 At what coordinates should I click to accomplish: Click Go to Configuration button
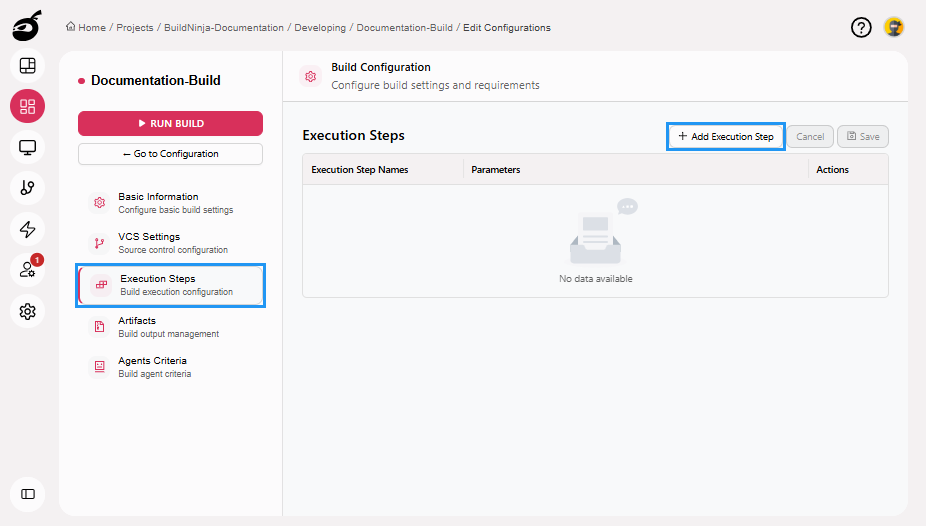click(x=171, y=154)
